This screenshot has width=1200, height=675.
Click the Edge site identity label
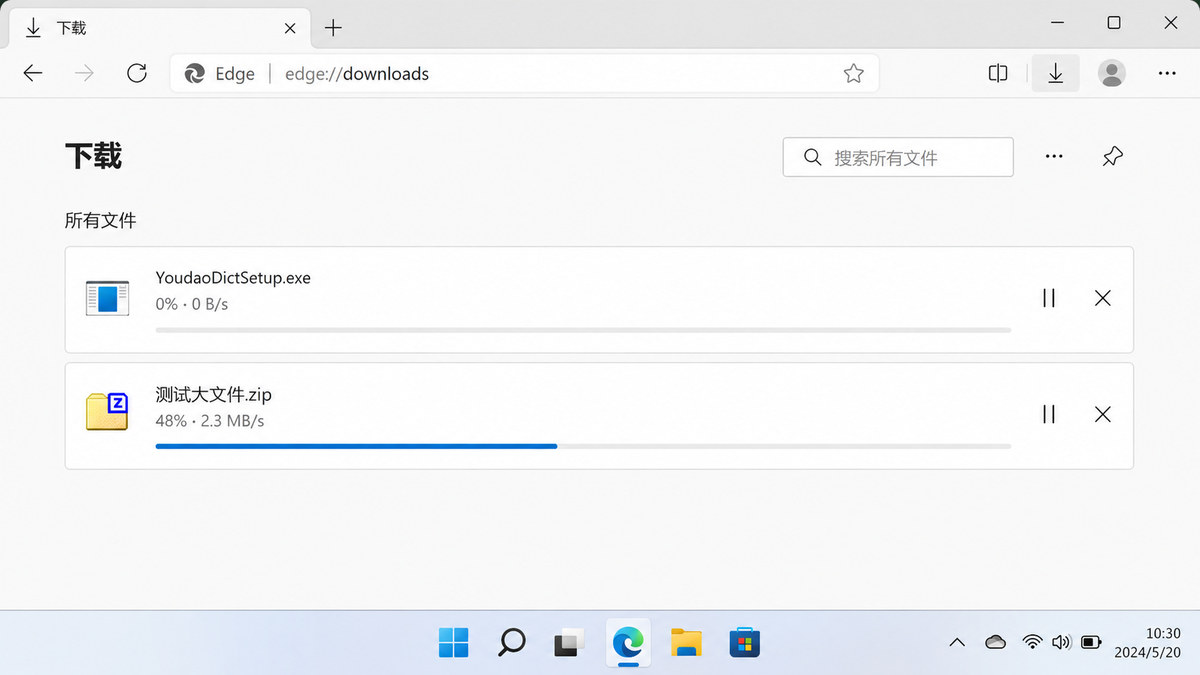tap(220, 73)
